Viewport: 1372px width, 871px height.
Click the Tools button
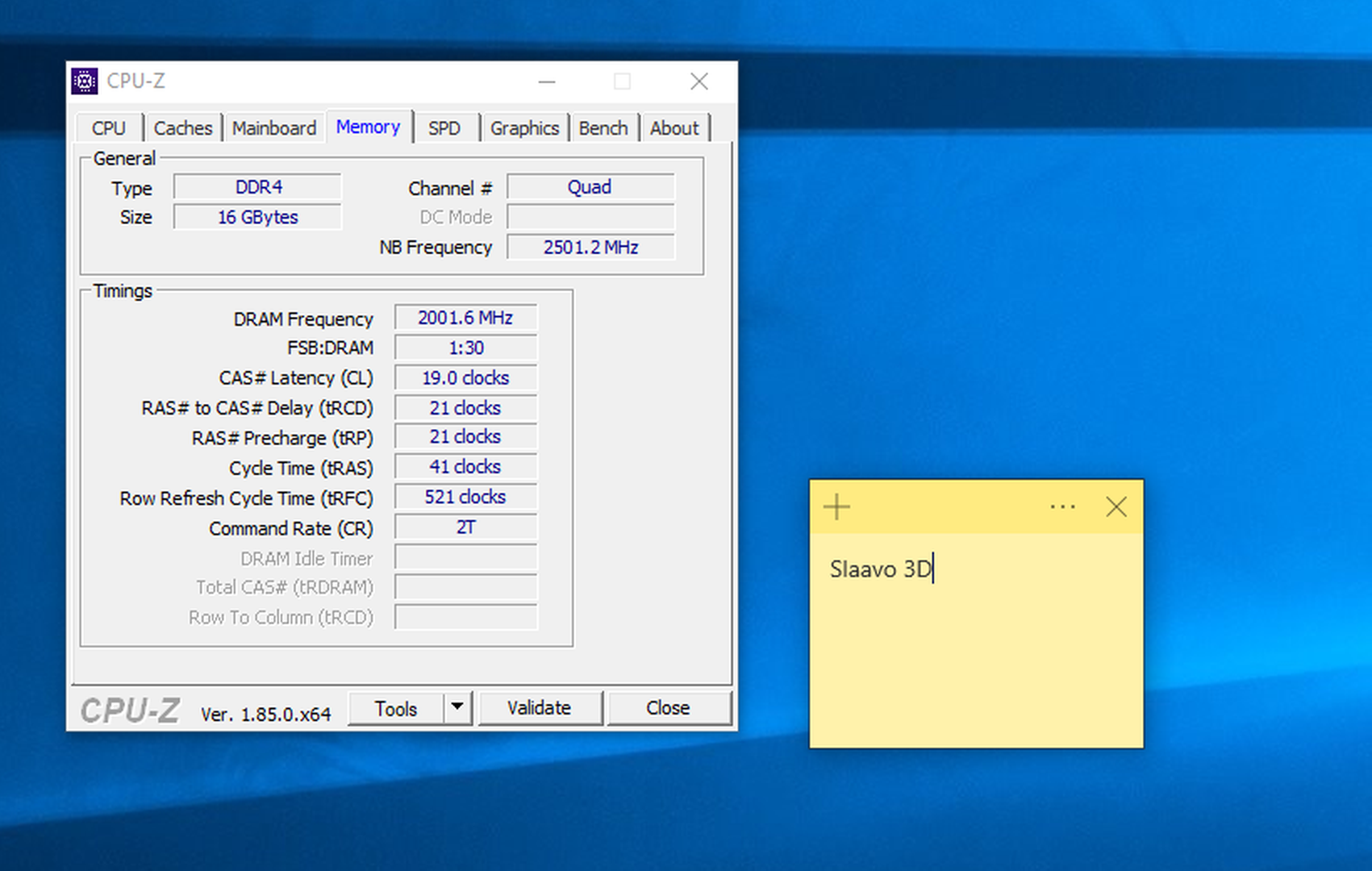point(396,708)
